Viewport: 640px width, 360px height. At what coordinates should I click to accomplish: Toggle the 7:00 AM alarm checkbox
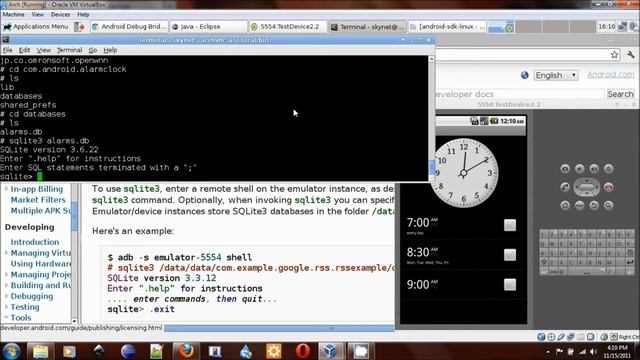(510, 225)
